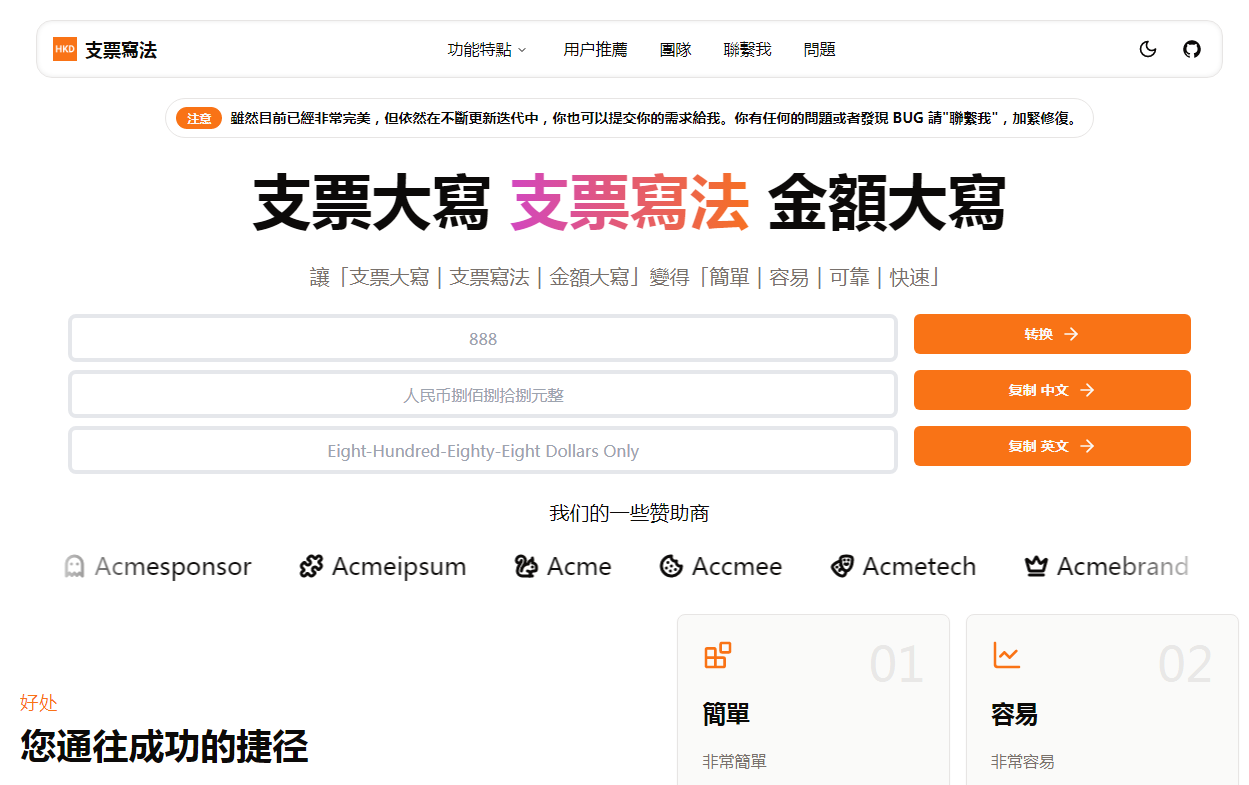Image resolution: width=1249 pixels, height=785 pixels.
Task: Select the Acmetech sponsor icon
Action: (x=843, y=565)
